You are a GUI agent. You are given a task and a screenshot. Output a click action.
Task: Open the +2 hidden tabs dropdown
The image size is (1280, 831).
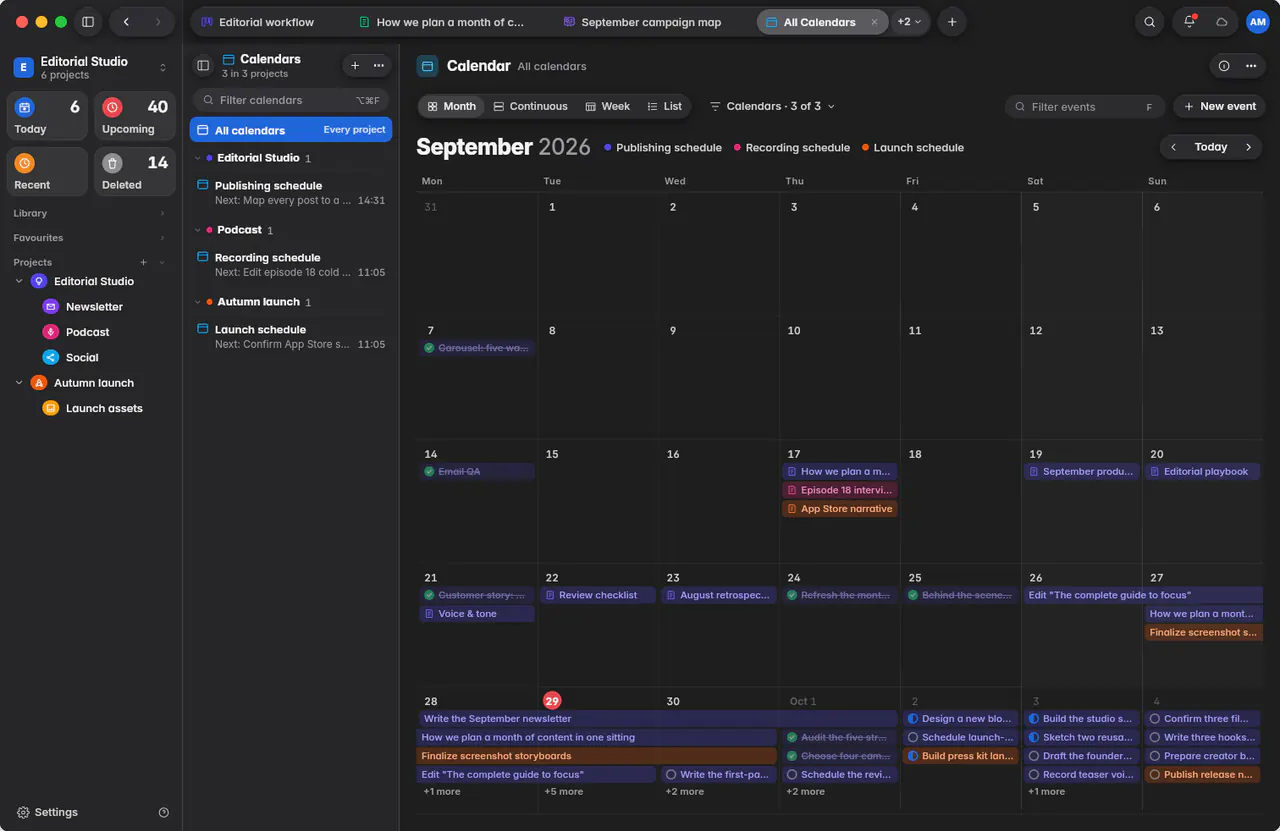pos(909,22)
